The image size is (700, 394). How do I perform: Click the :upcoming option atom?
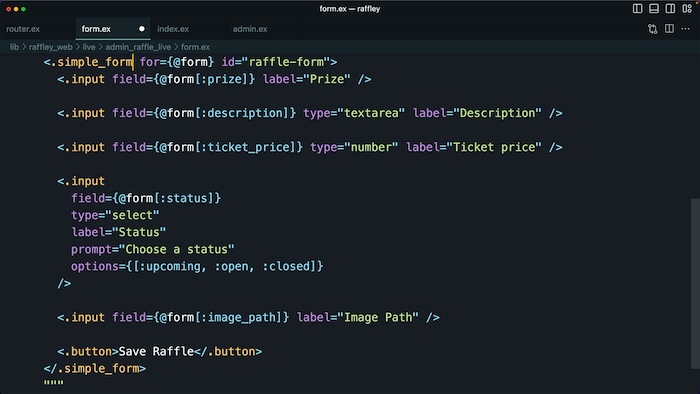pos(170,266)
